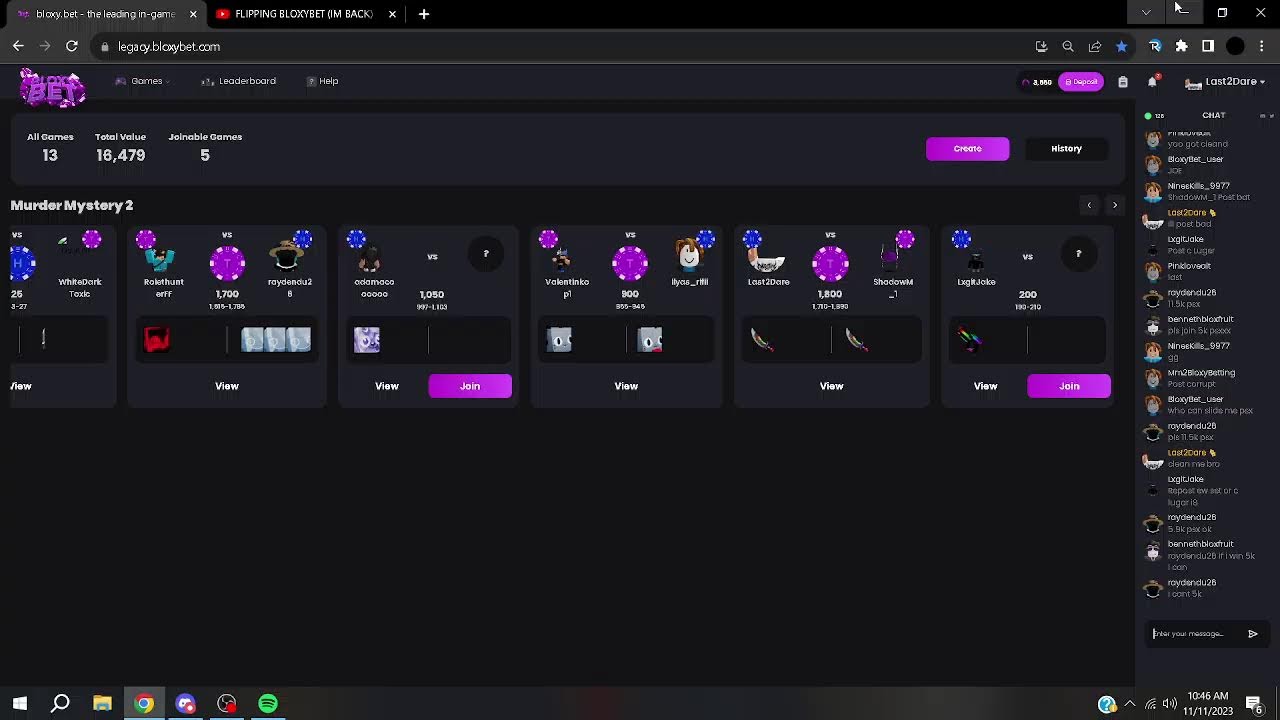Click the rainbow knife in LxgitJake's game
Viewport: 1280px width, 720px height.
click(x=970, y=340)
